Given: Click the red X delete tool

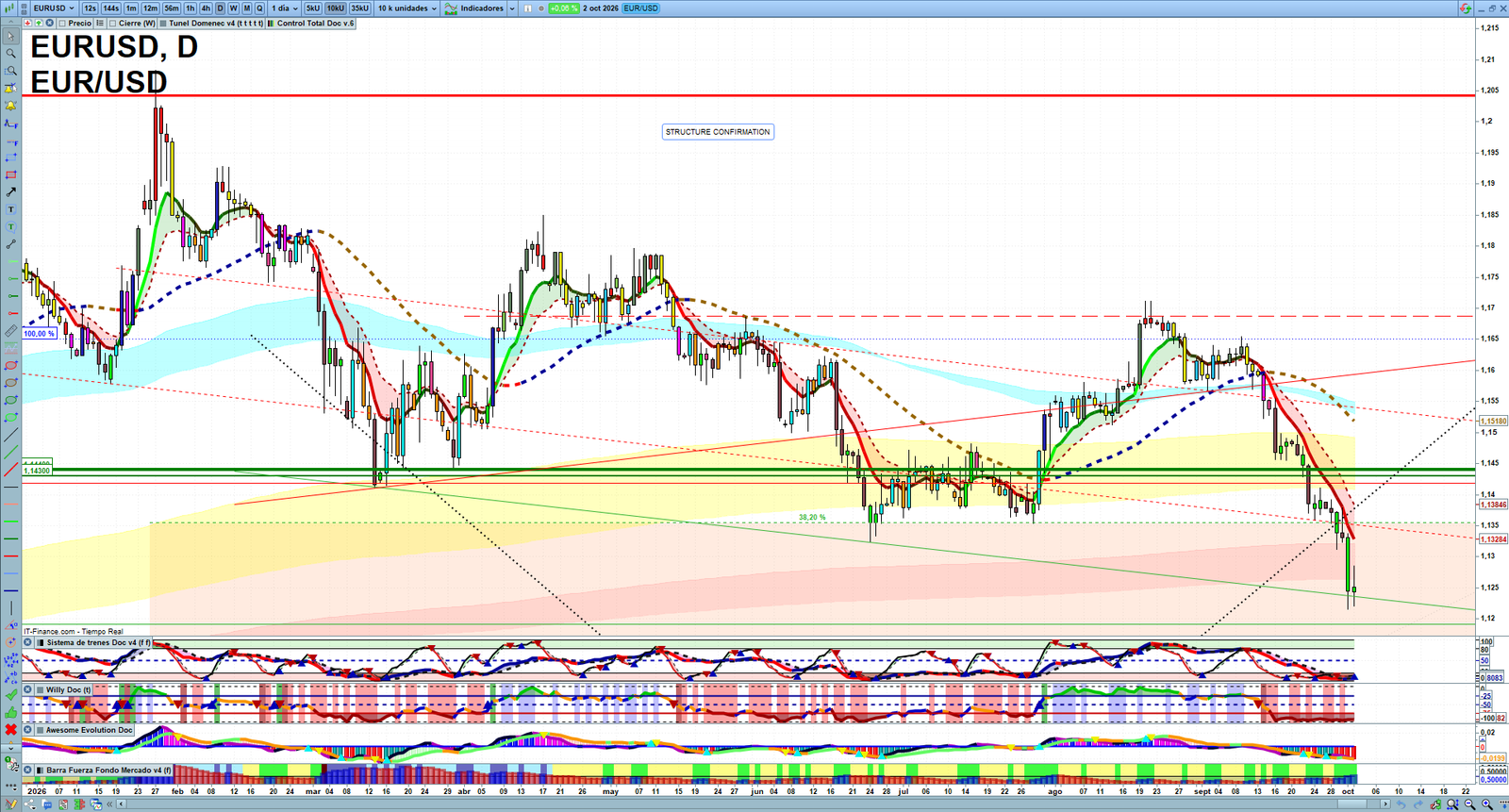Looking at the screenshot, I should coord(11,730).
